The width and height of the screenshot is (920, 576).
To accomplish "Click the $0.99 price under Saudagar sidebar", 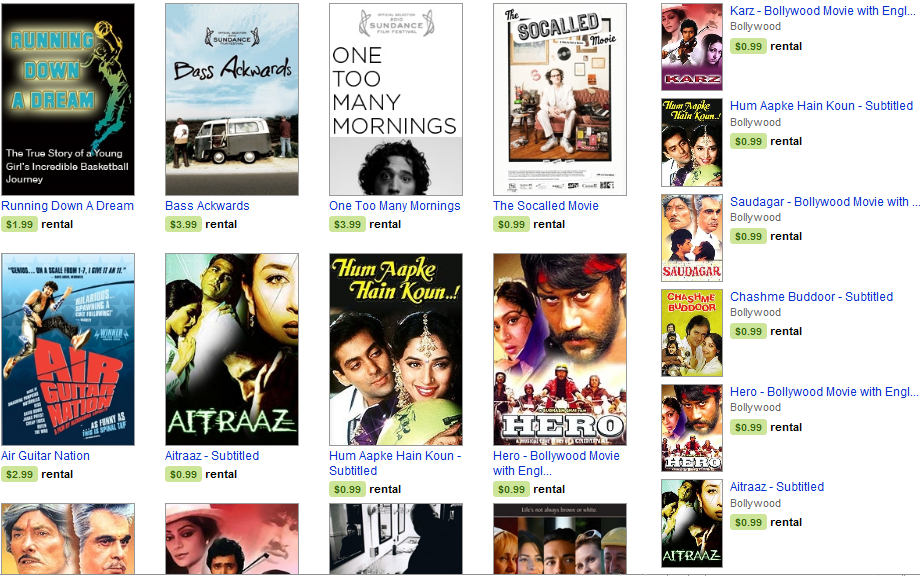I will point(748,236).
